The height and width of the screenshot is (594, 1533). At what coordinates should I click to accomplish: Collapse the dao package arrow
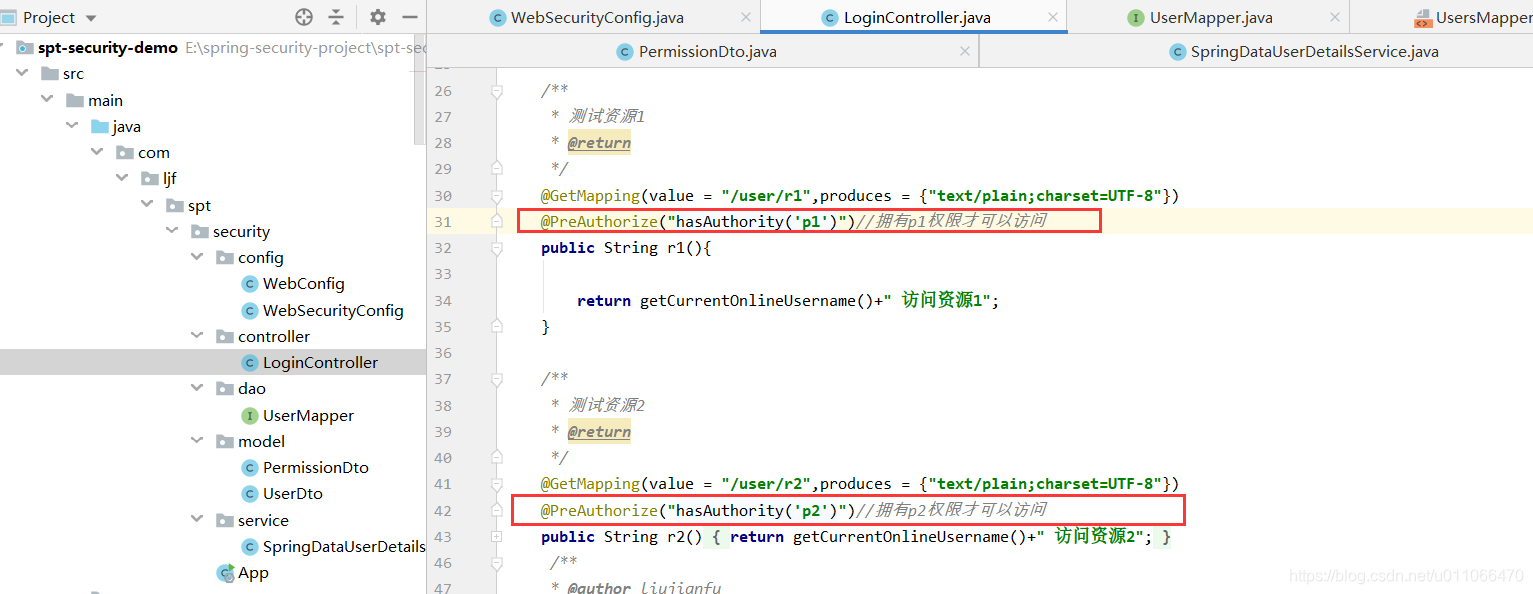[197, 388]
